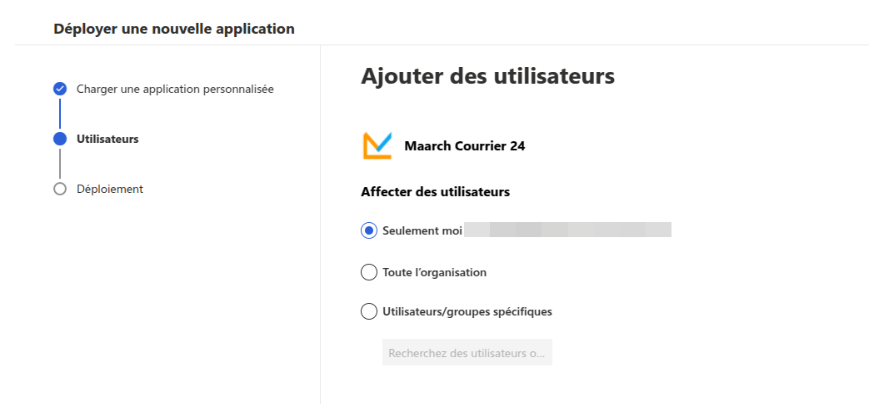Click the empty Déploiement step circle
This screenshot has width=869, height=404.
point(60,189)
